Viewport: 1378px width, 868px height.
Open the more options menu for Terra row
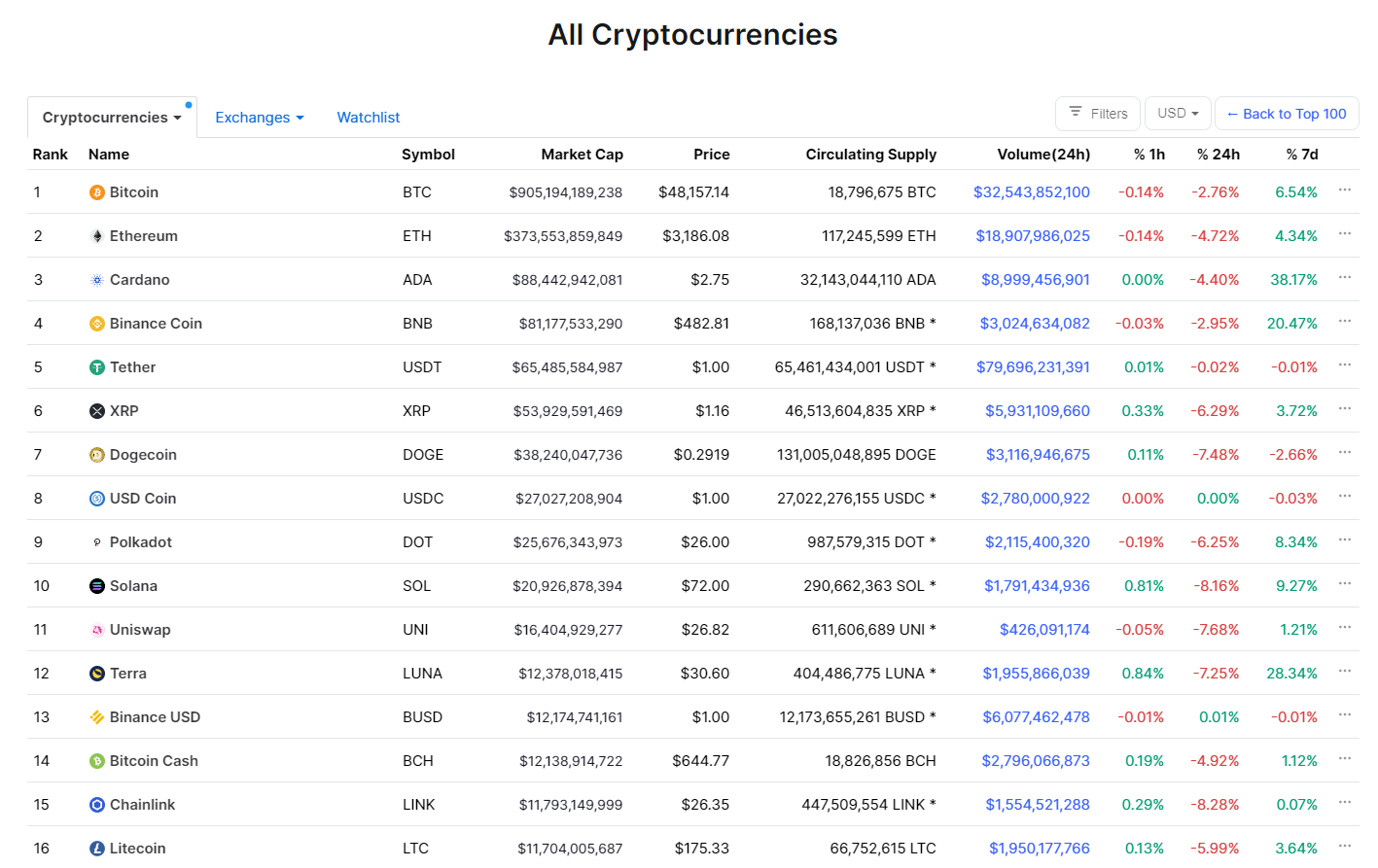coord(1345,672)
